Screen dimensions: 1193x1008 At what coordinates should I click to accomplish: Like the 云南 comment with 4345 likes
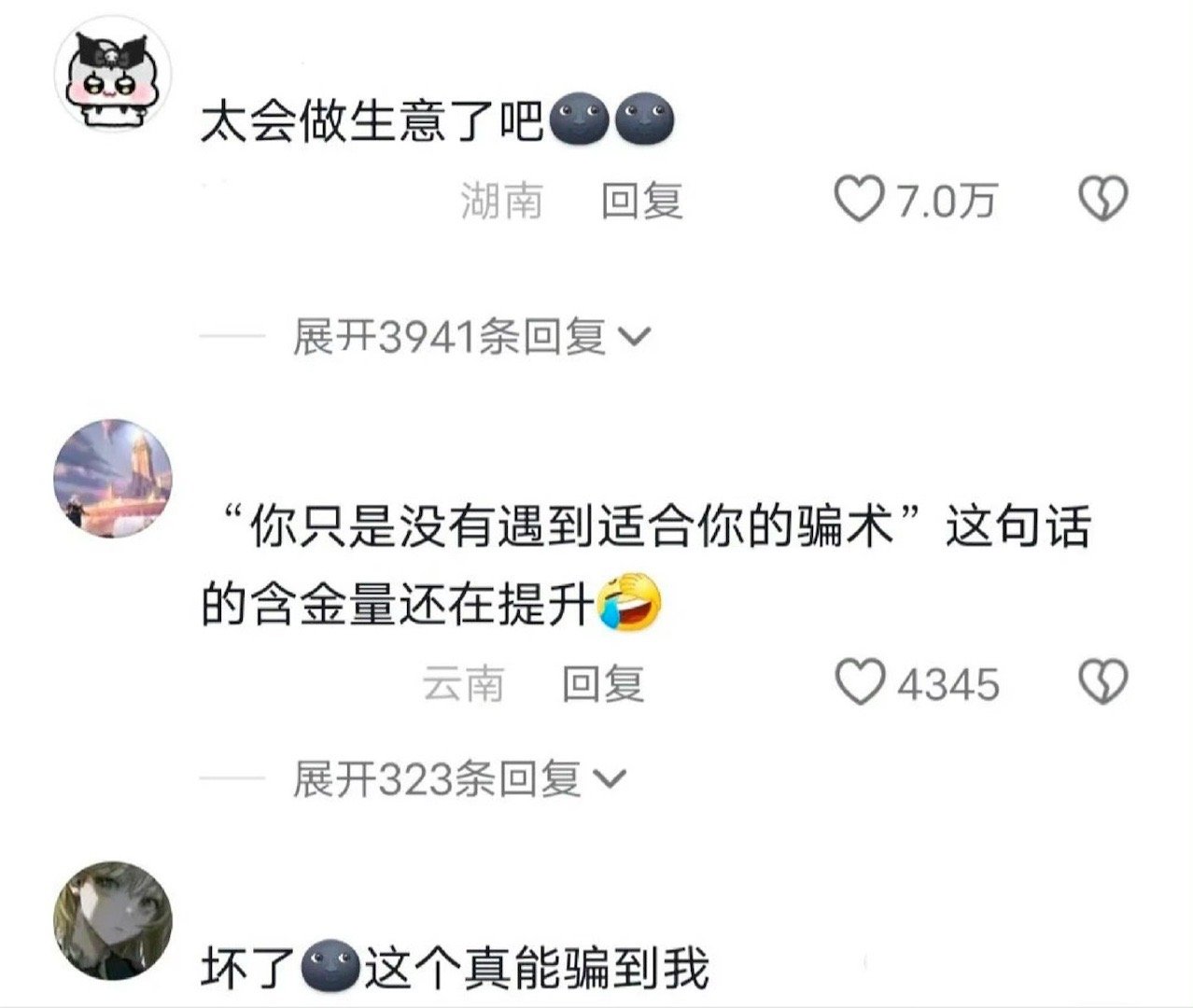pyautogui.click(x=859, y=682)
